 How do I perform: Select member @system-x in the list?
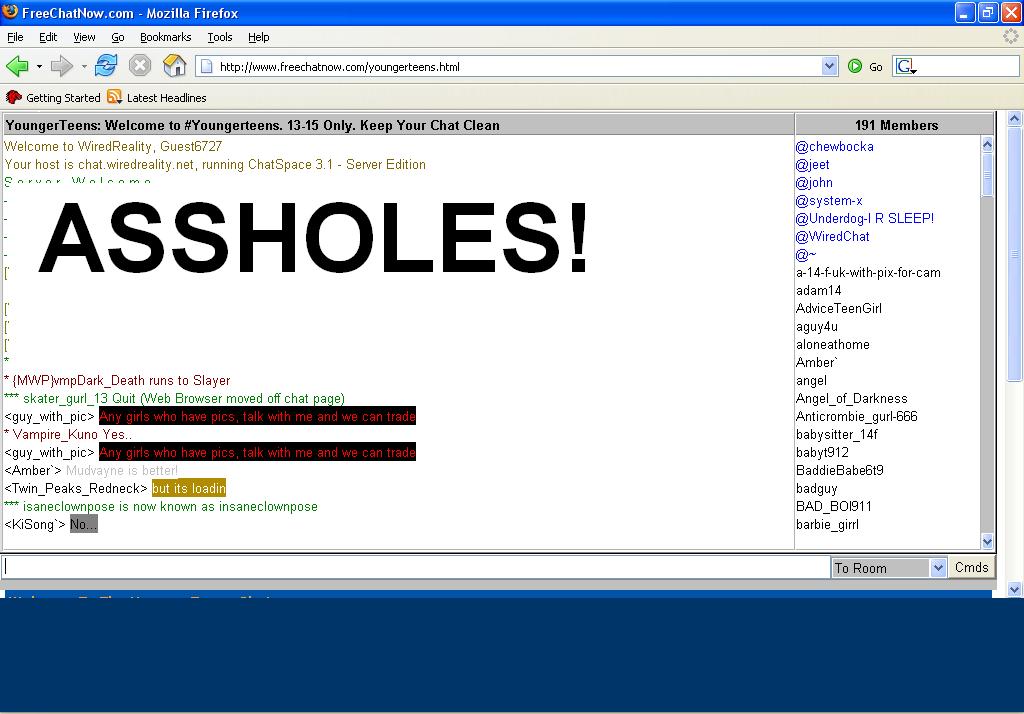coord(829,201)
